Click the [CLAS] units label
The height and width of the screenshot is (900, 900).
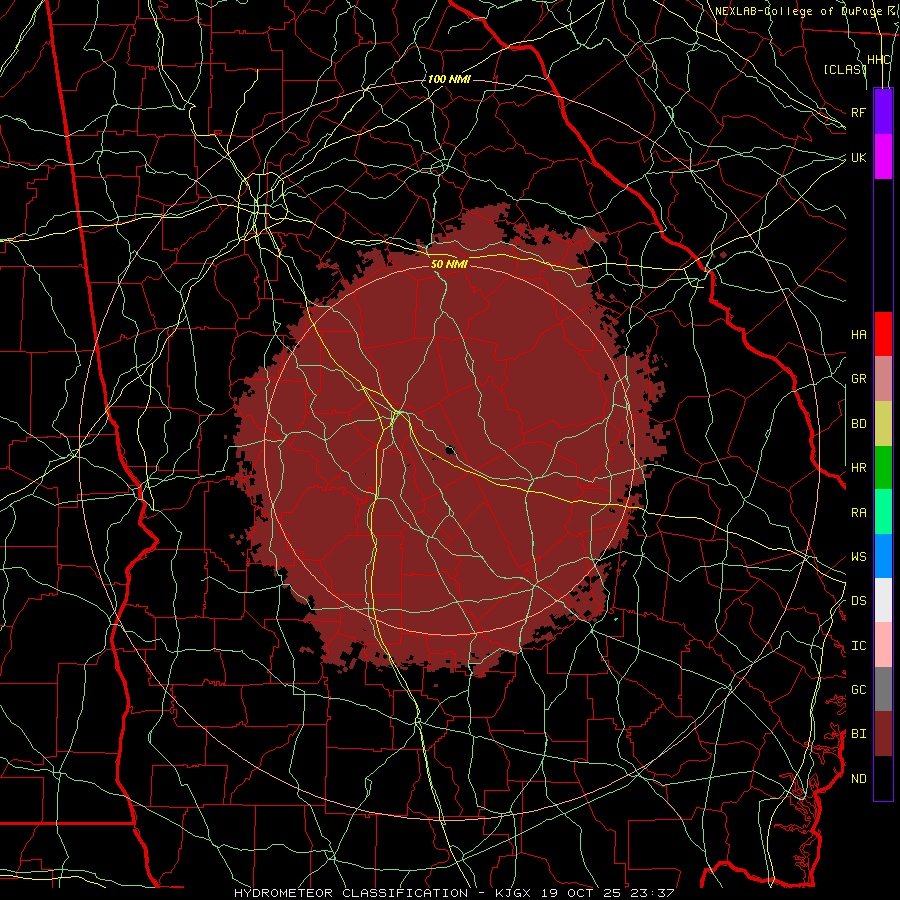(x=844, y=69)
